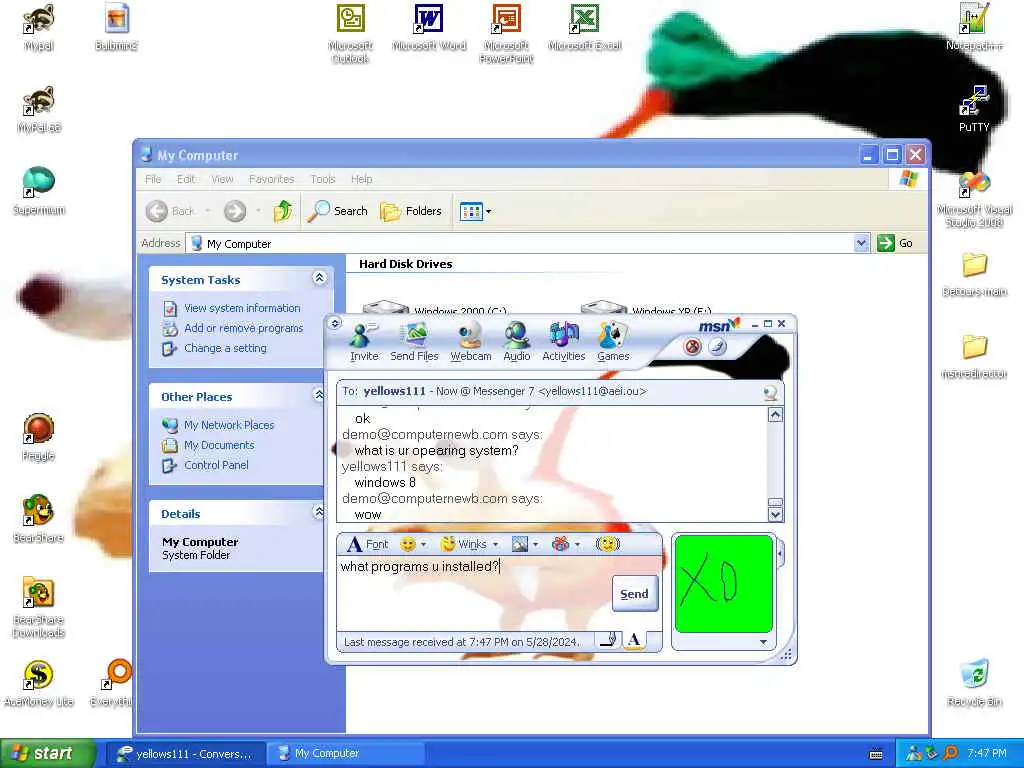The image size is (1024, 768).
Task: Select Peggle desktop icon
Action: click(x=39, y=438)
